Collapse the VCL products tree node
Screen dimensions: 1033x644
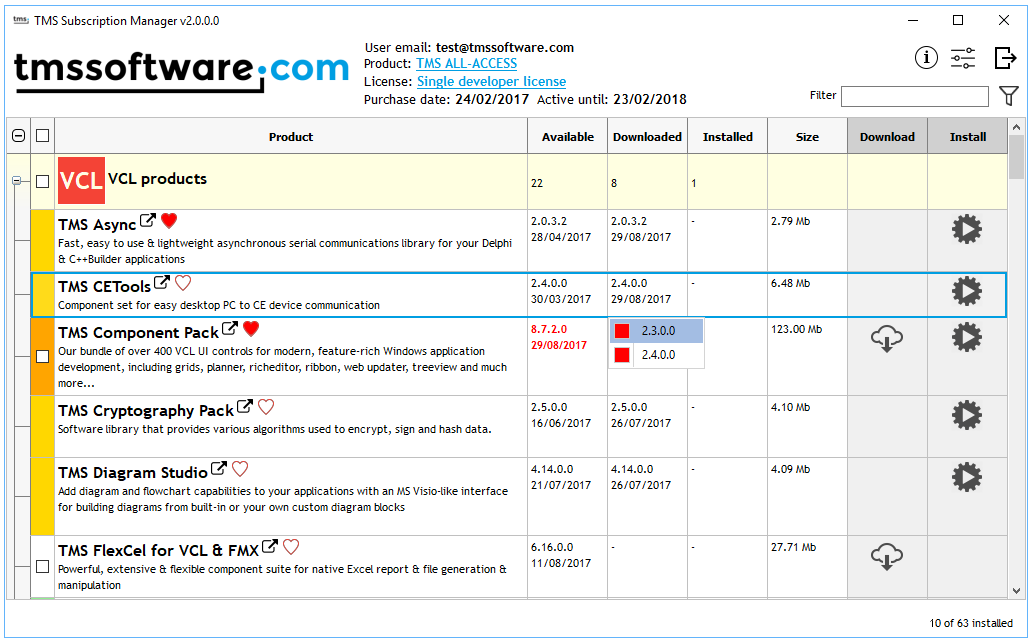16,181
